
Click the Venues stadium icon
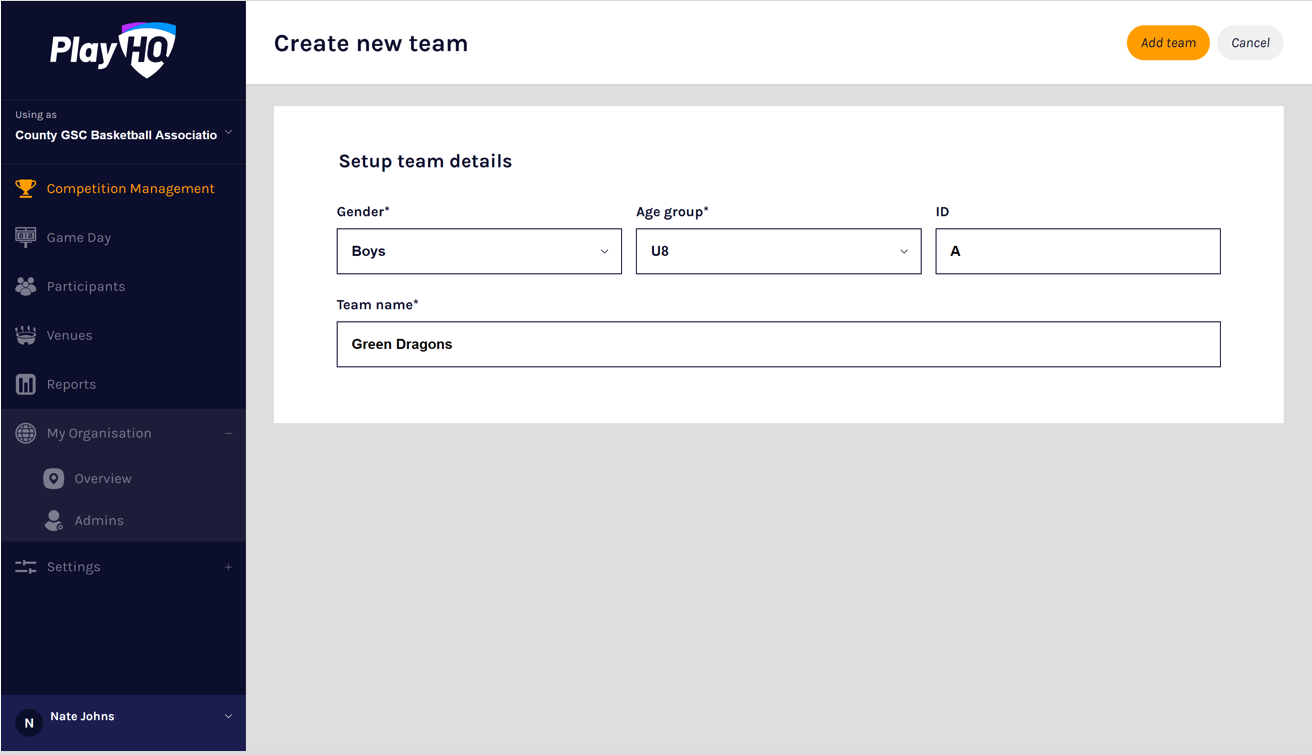pyautogui.click(x=26, y=335)
